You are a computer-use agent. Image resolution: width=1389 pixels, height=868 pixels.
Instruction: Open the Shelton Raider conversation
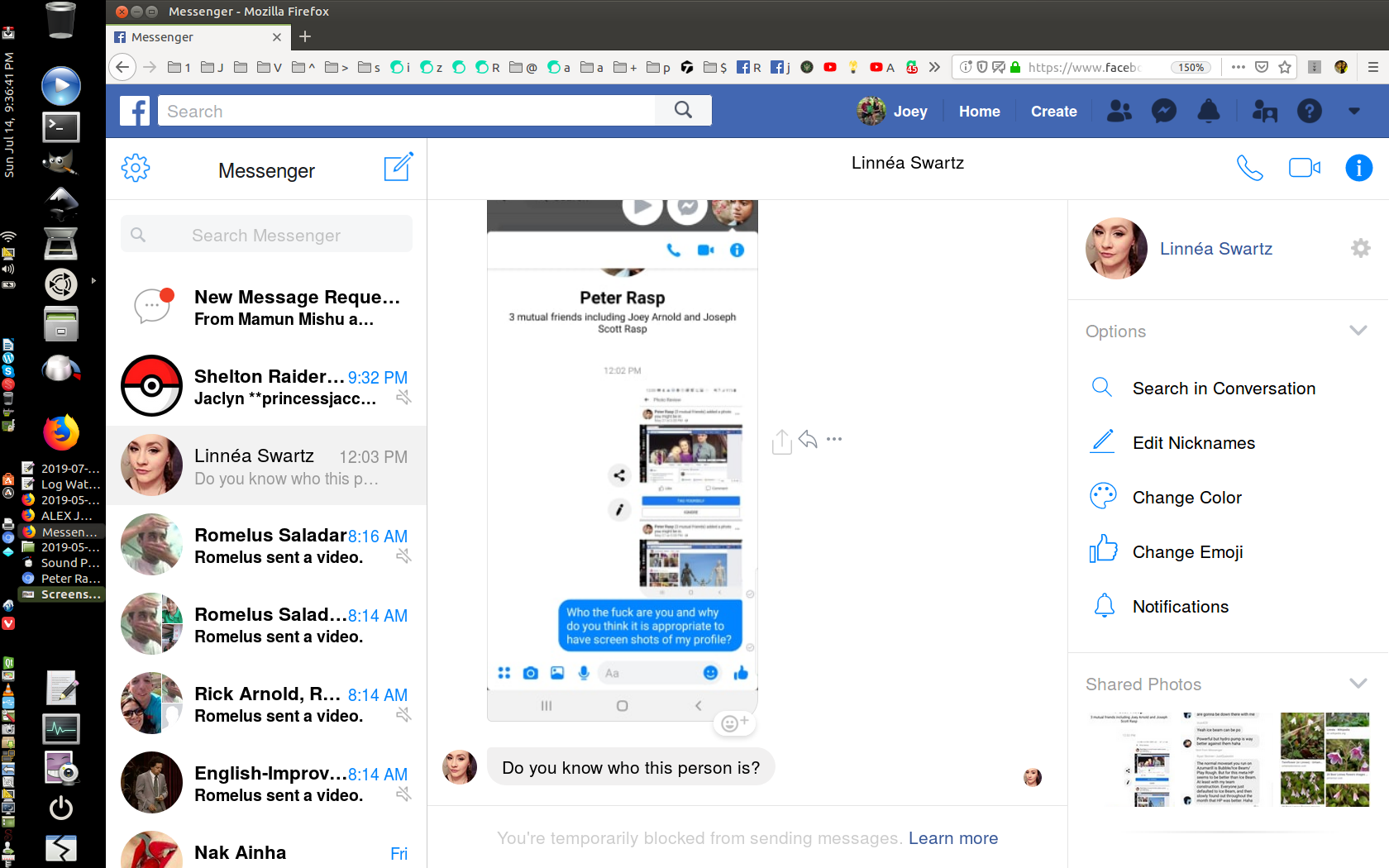point(266,386)
